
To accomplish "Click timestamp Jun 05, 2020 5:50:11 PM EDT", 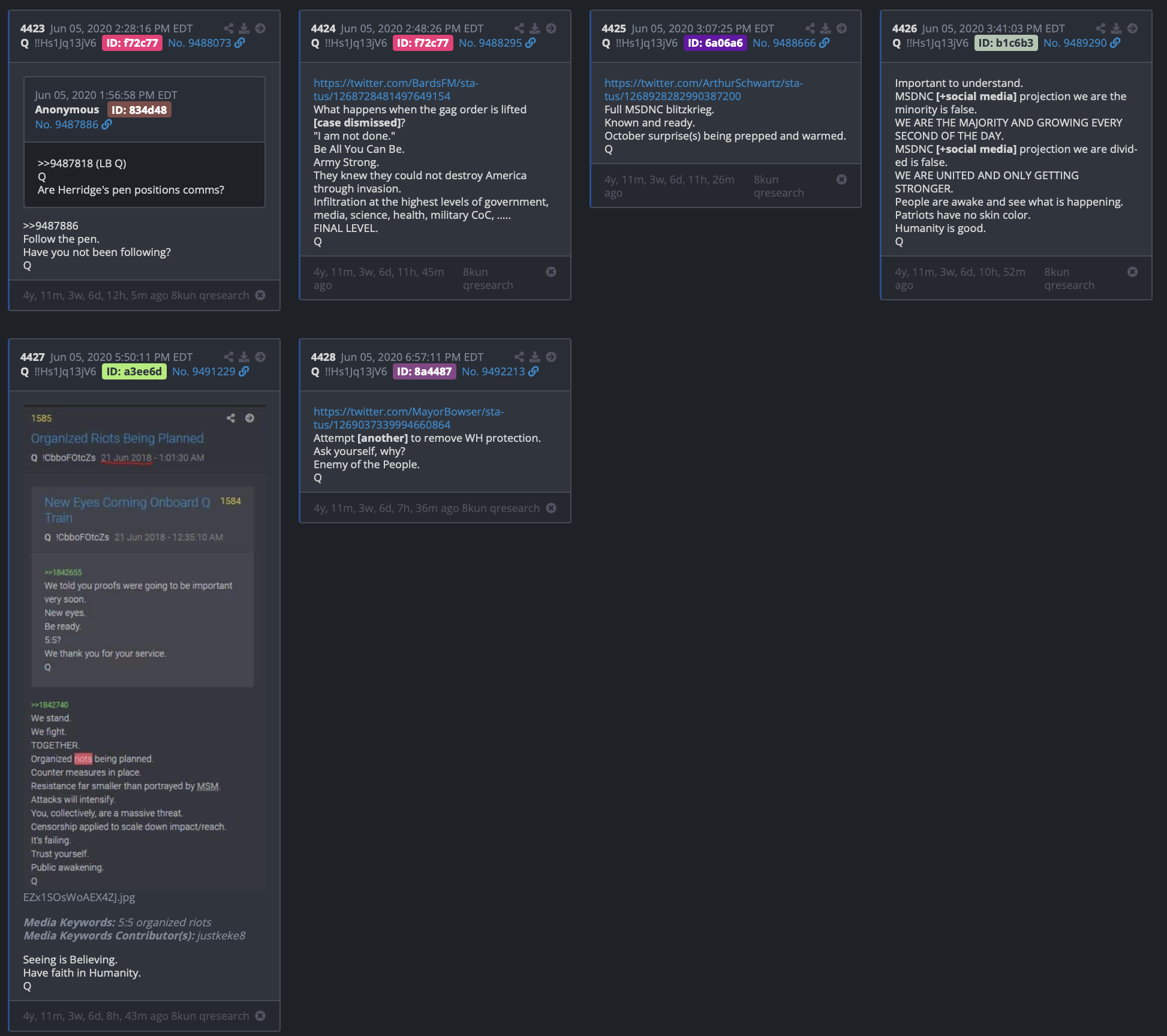I will pyautogui.click(x=121, y=357).
